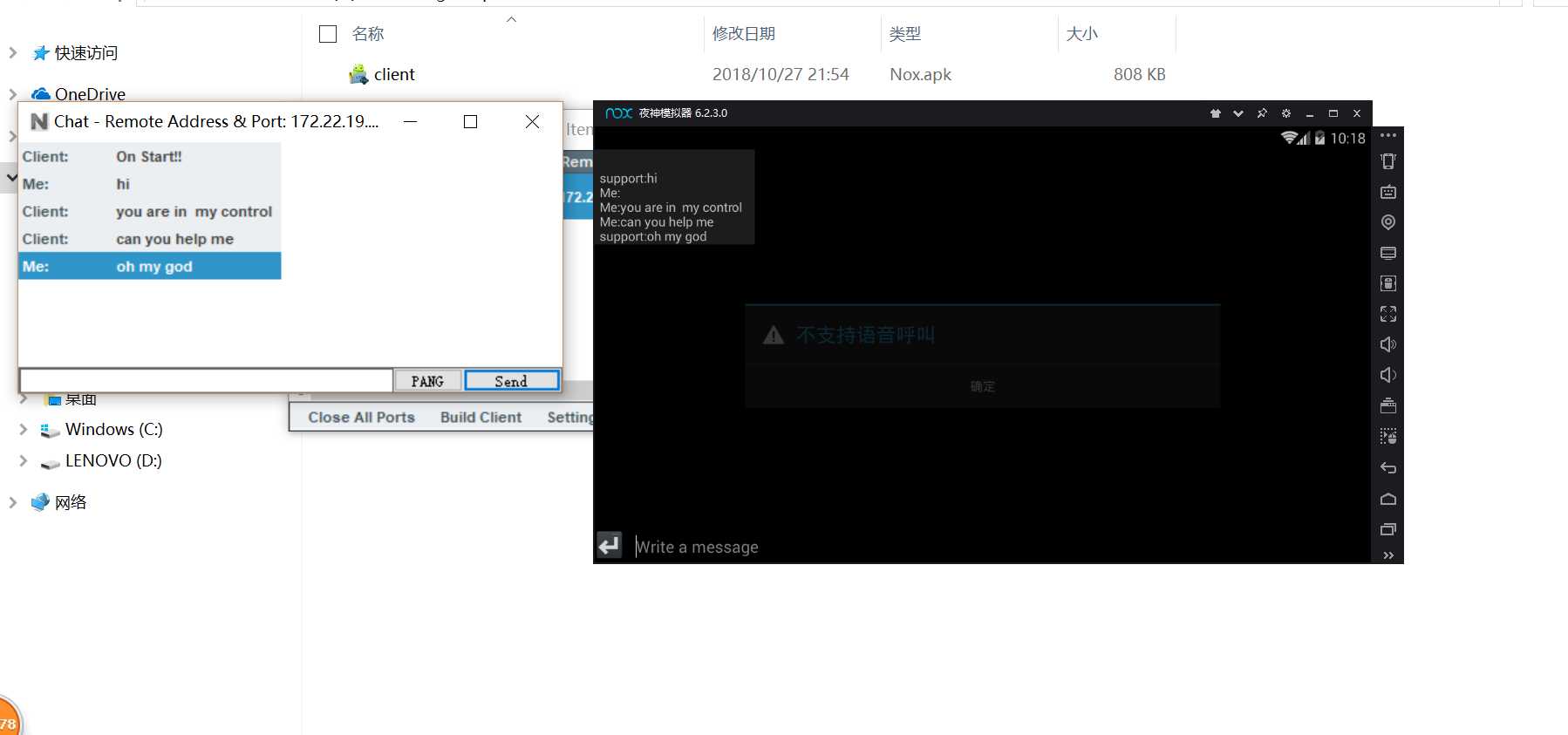This screenshot has height=735, width=1568.
Task: Click Nox my computer screen icon
Action: click(1388, 253)
